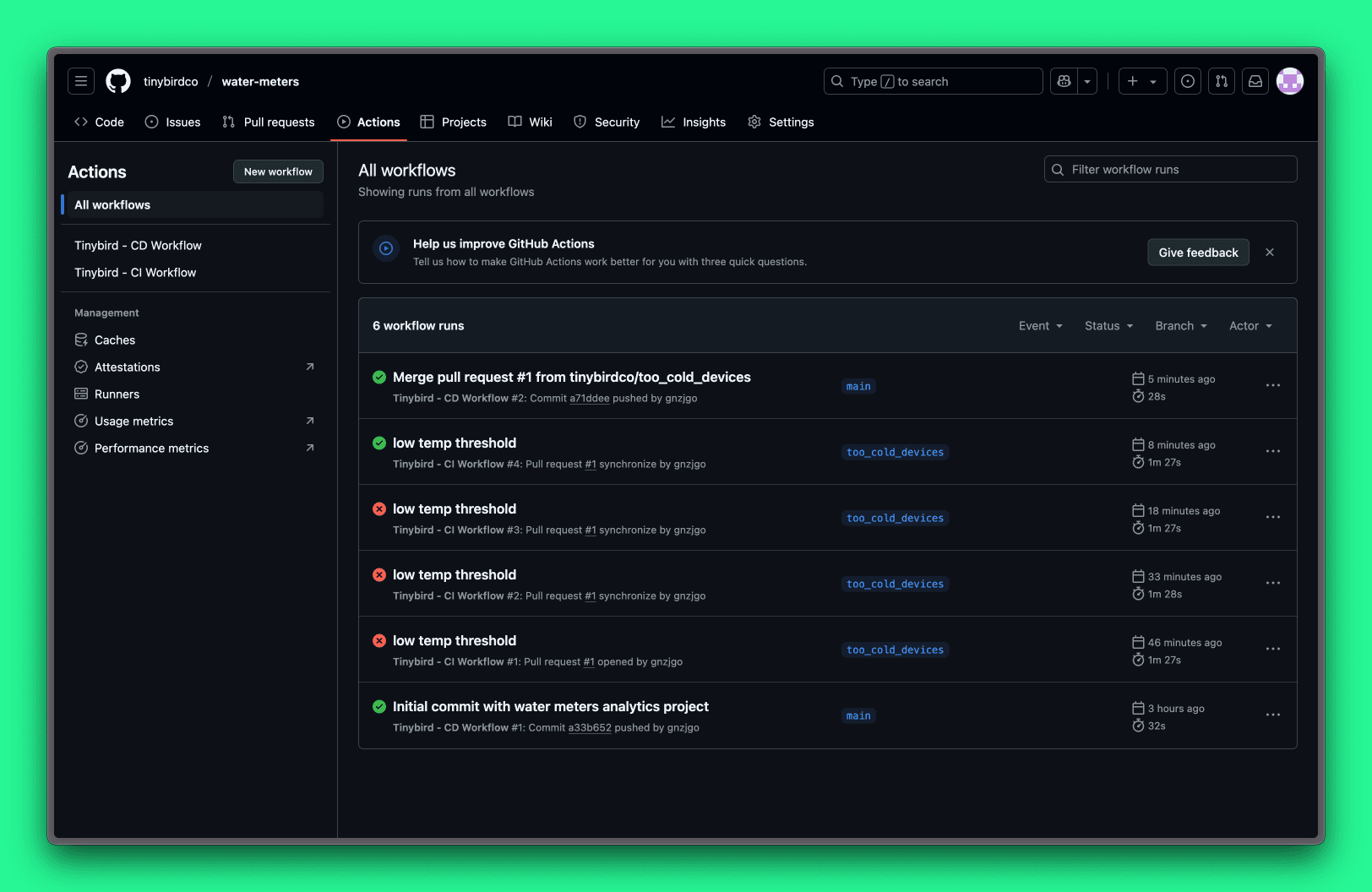Open the Initial commit workflow run
The width and height of the screenshot is (1372, 892).
tap(550, 707)
